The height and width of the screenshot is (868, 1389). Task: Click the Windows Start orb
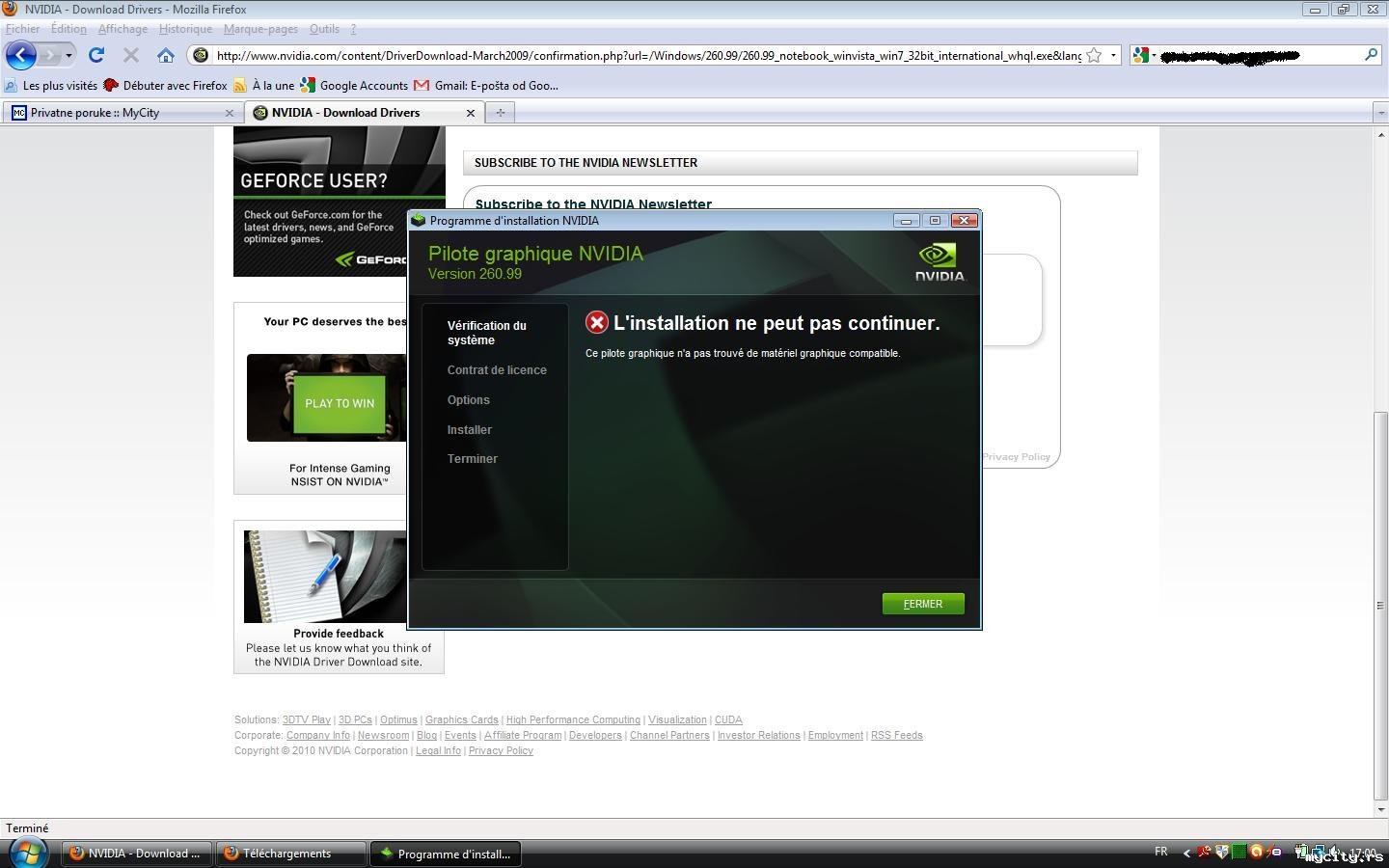(x=27, y=854)
